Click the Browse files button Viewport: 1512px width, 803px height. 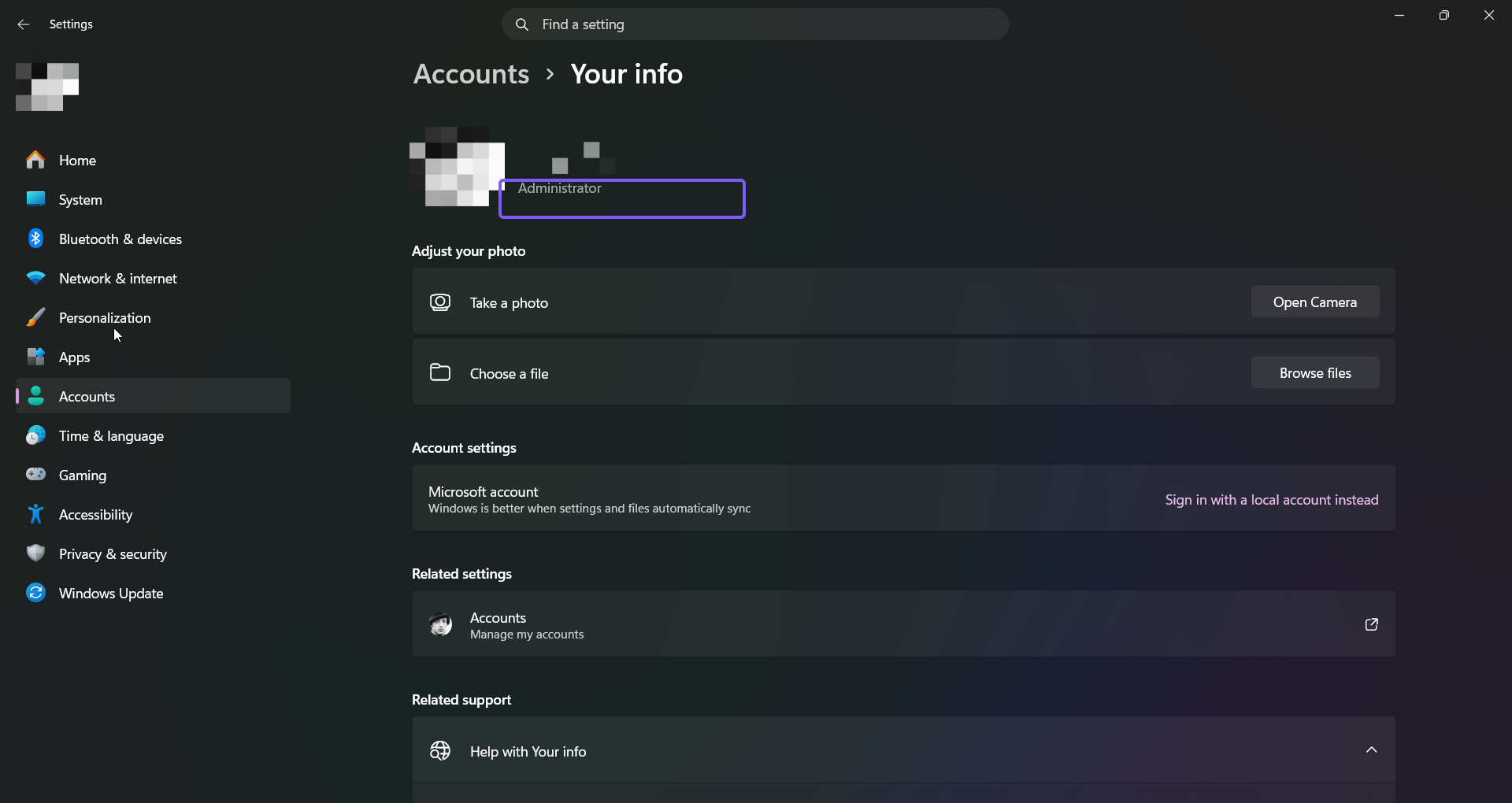pyautogui.click(x=1315, y=373)
